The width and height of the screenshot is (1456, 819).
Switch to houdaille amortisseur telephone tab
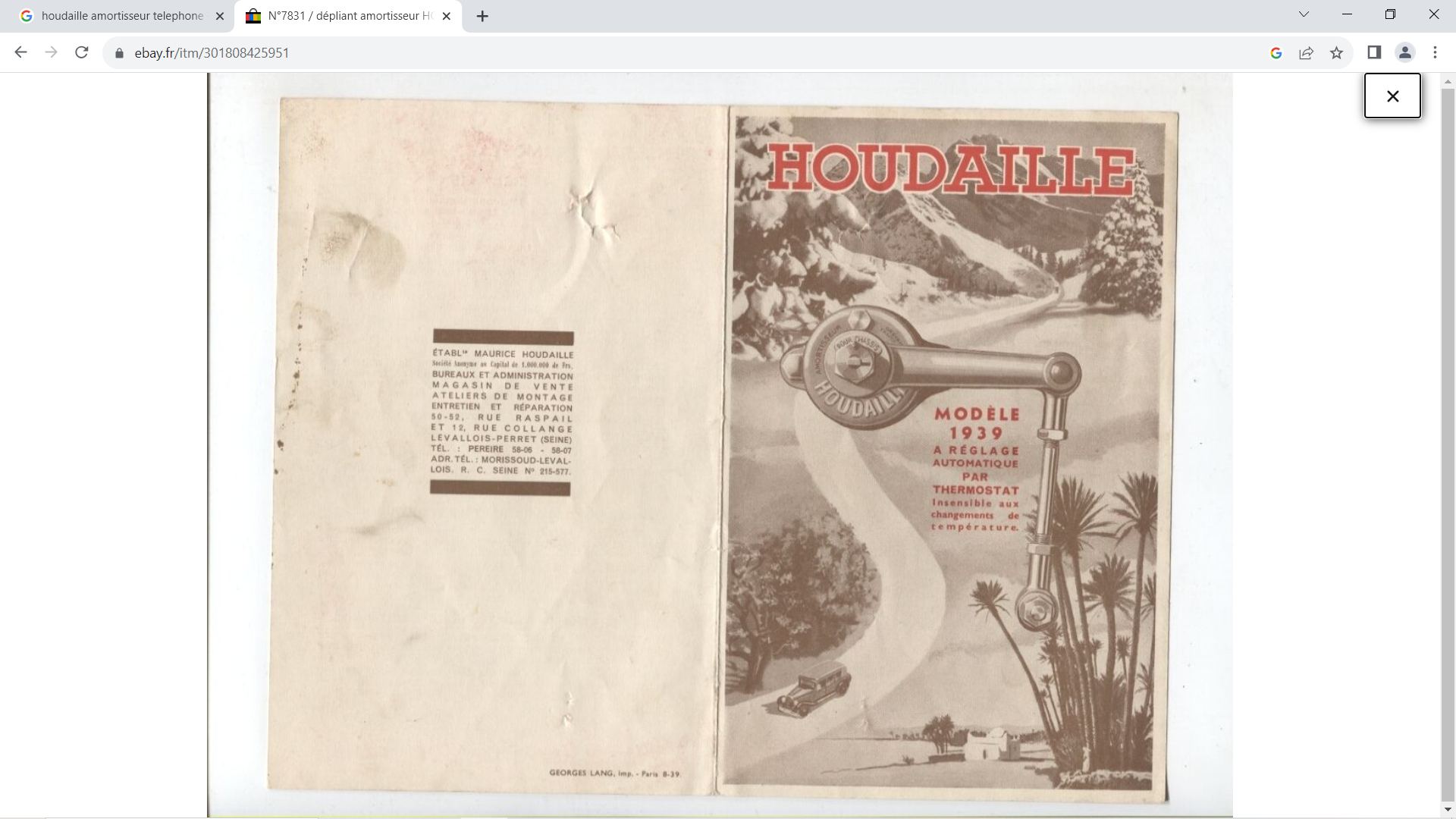coord(121,16)
